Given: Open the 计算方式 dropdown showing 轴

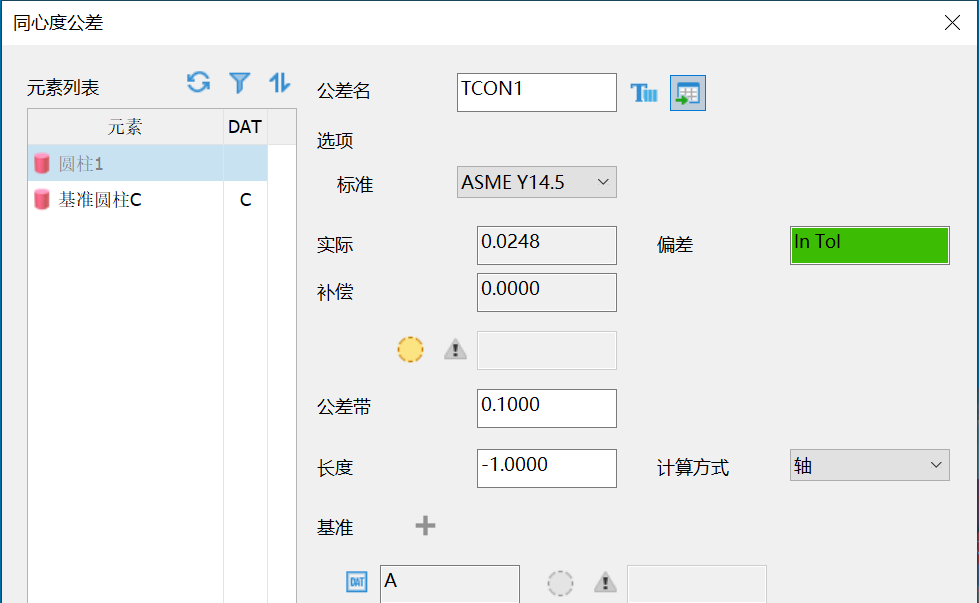Looking at the screenshot, I should pos(868,465).
